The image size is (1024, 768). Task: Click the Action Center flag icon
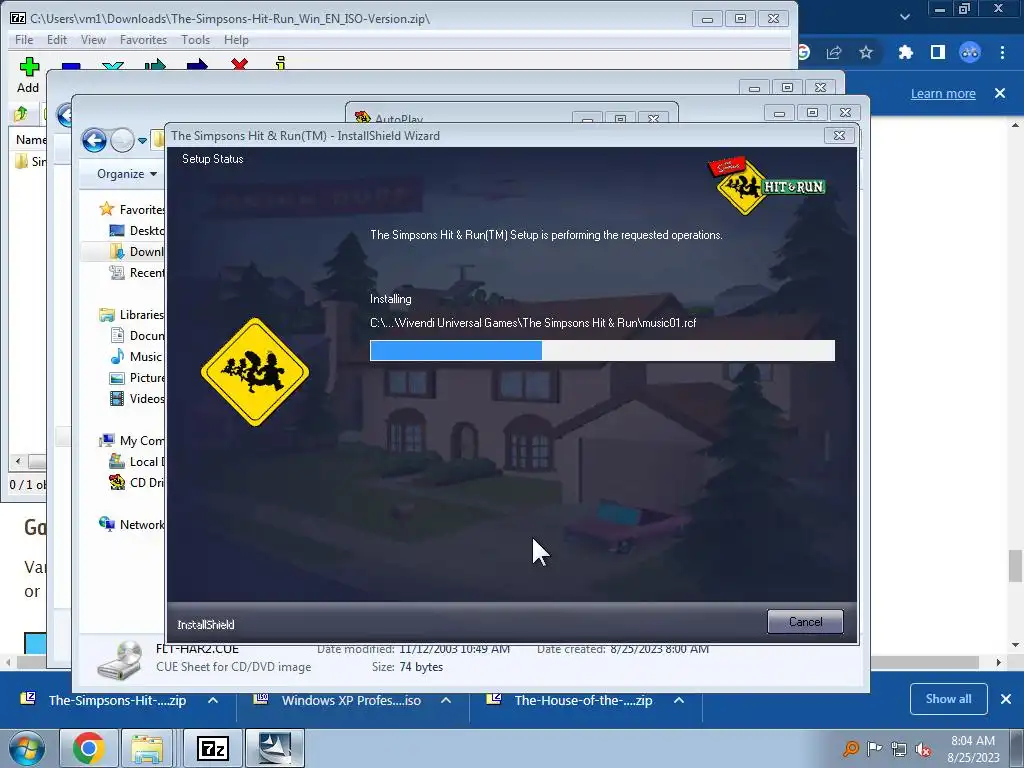(x=874, y=748)
